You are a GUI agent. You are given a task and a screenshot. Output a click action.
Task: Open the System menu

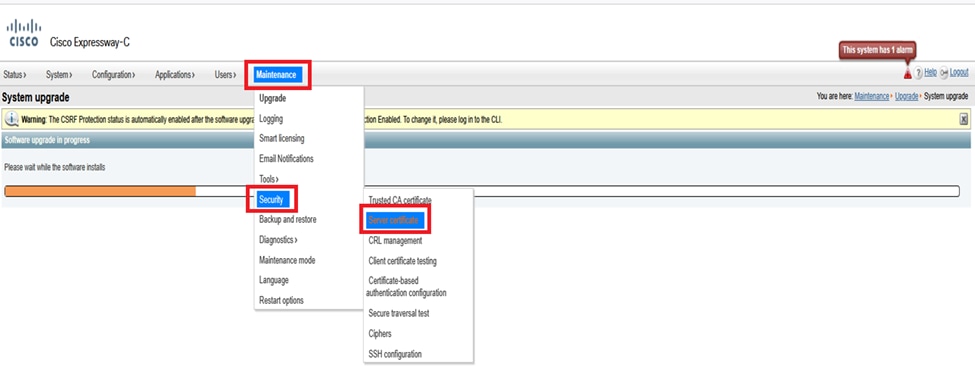59,75
